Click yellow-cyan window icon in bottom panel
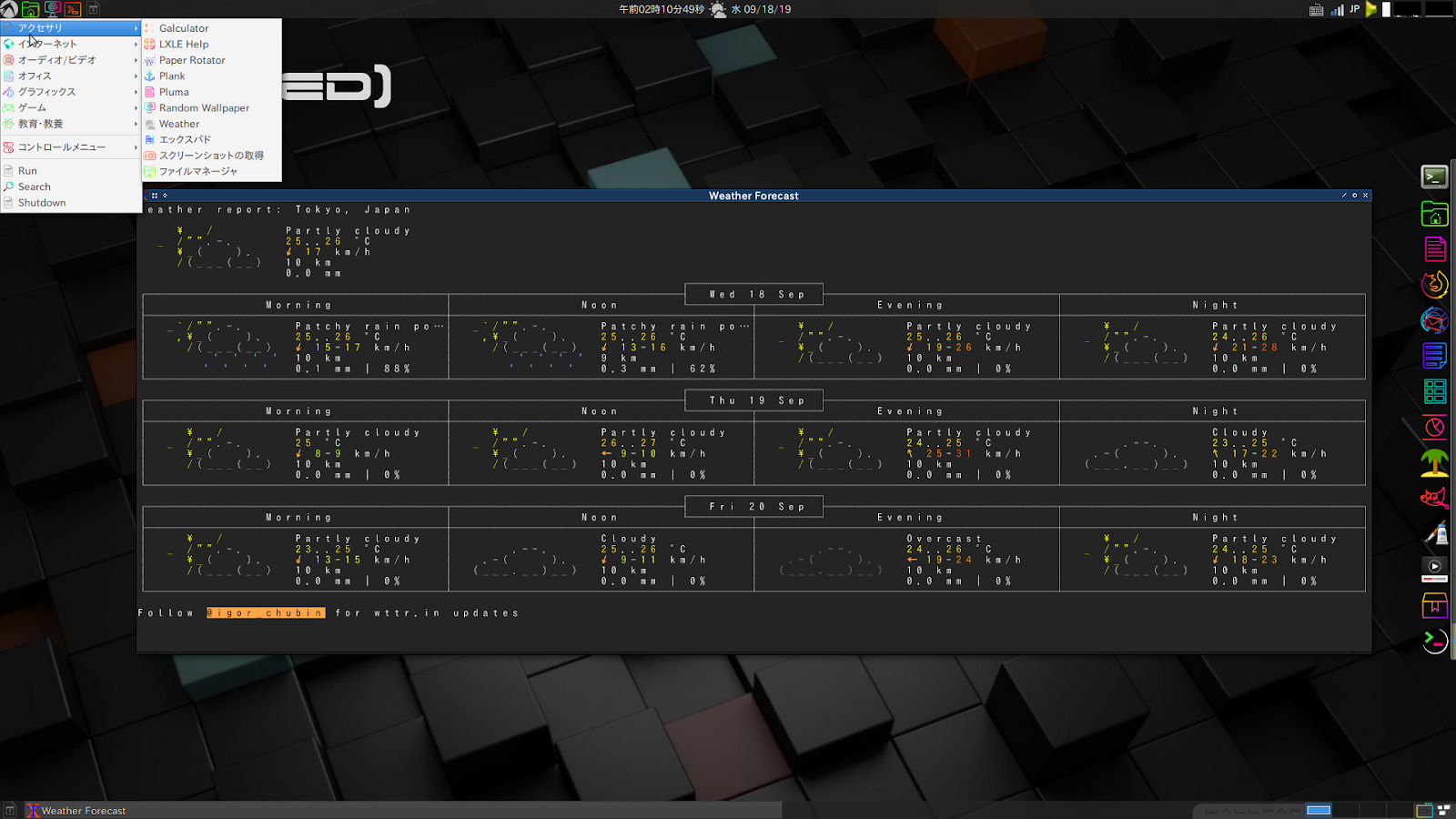The height and width of the screenshot is (819, 1456). [1424, 810]
